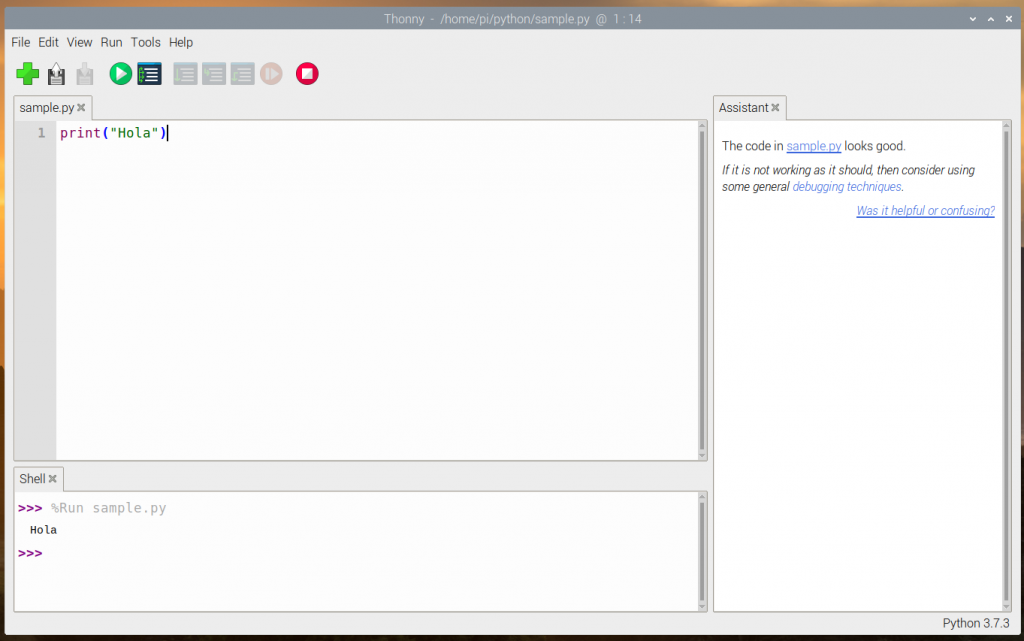This screenshot has width=1024, height=641.
Task: Click the Step over debug icon
Action: pyautogui.click(x=185, y=74)
